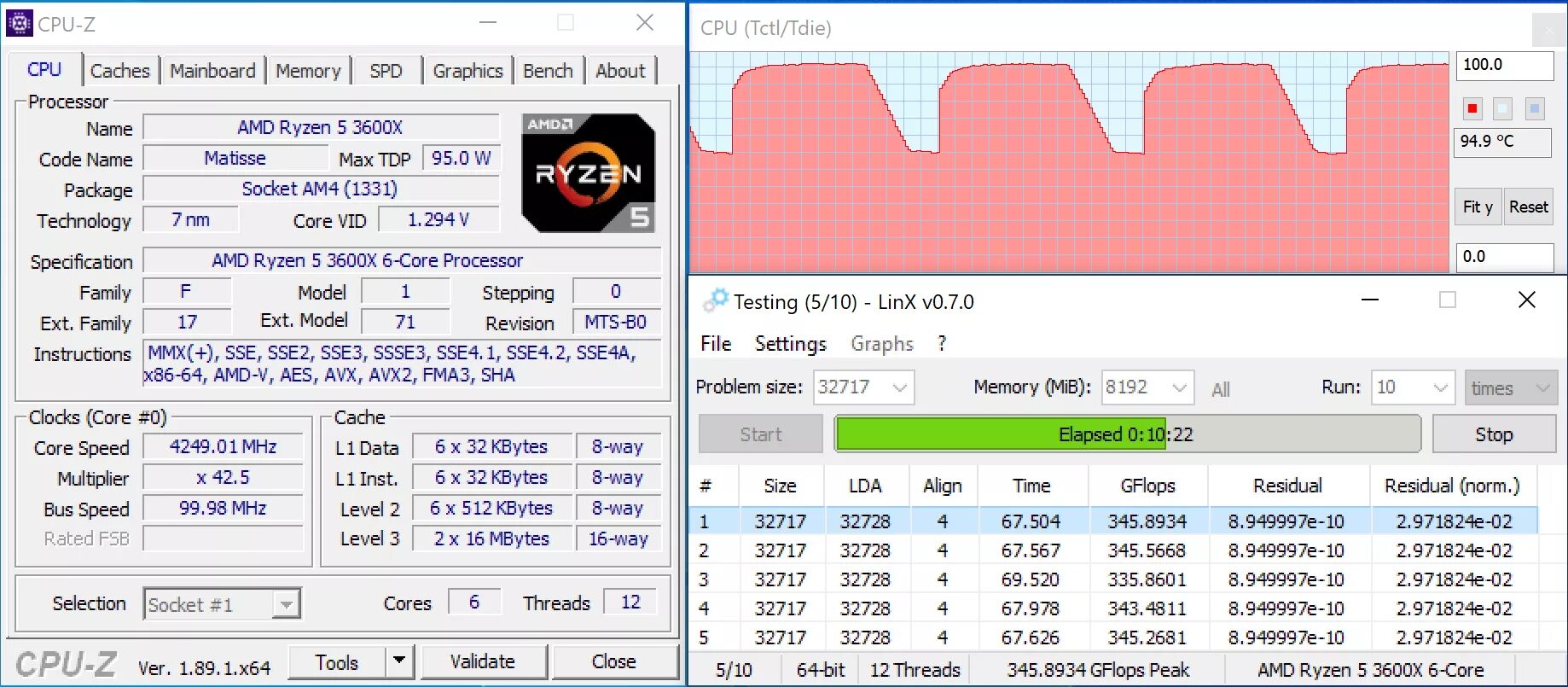Click the Tools button in CPU-Z
1568x687 pixels.
337,661
